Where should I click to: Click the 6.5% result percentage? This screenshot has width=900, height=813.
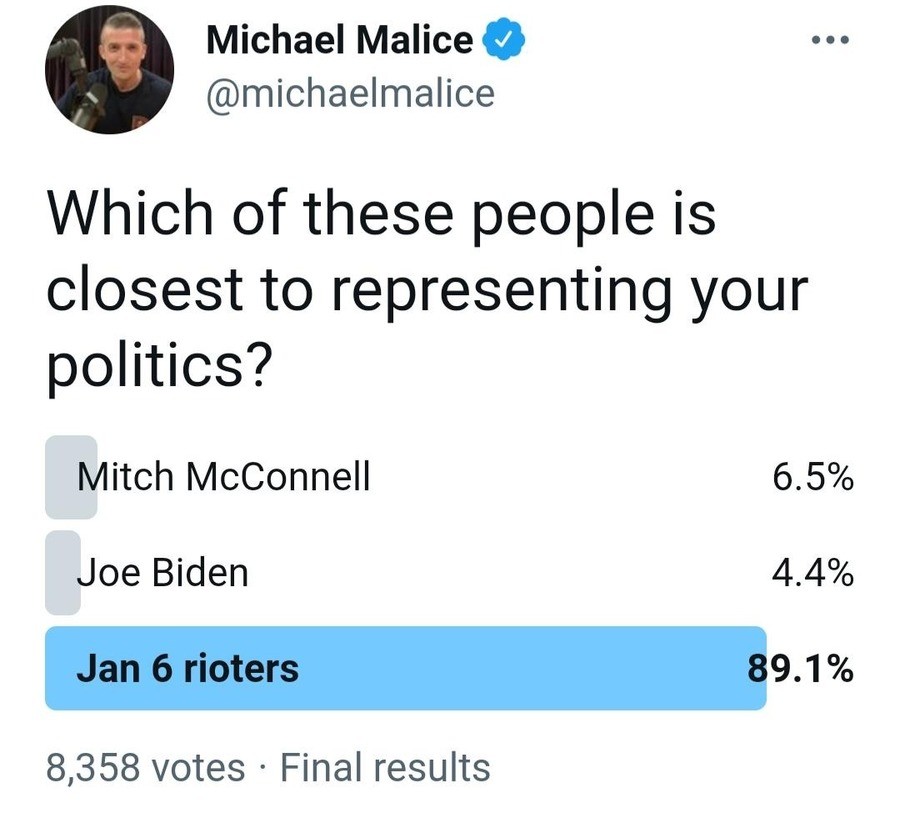coord(813,477)
